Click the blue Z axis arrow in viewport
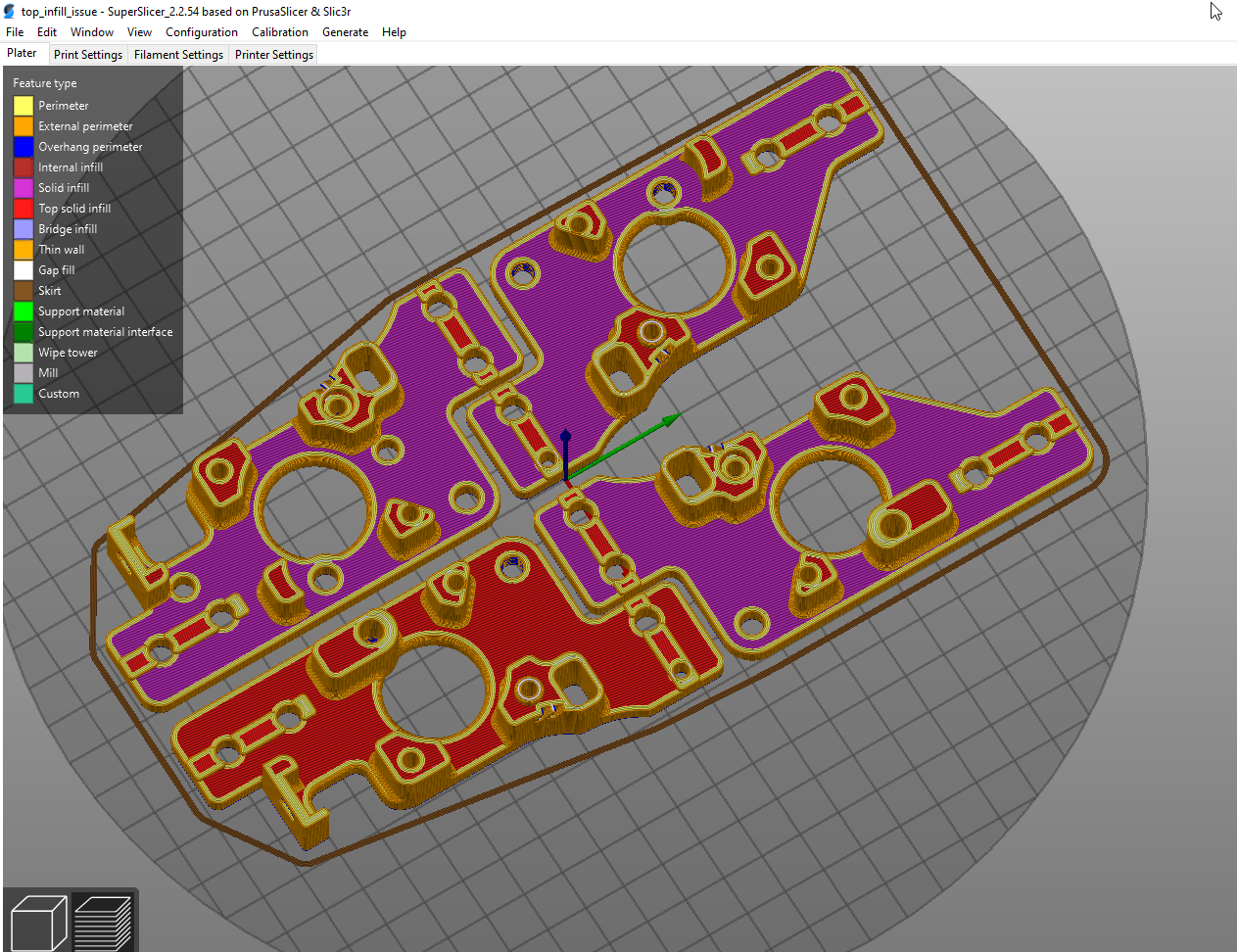The image size is (1237, 952). pos(565,452)
